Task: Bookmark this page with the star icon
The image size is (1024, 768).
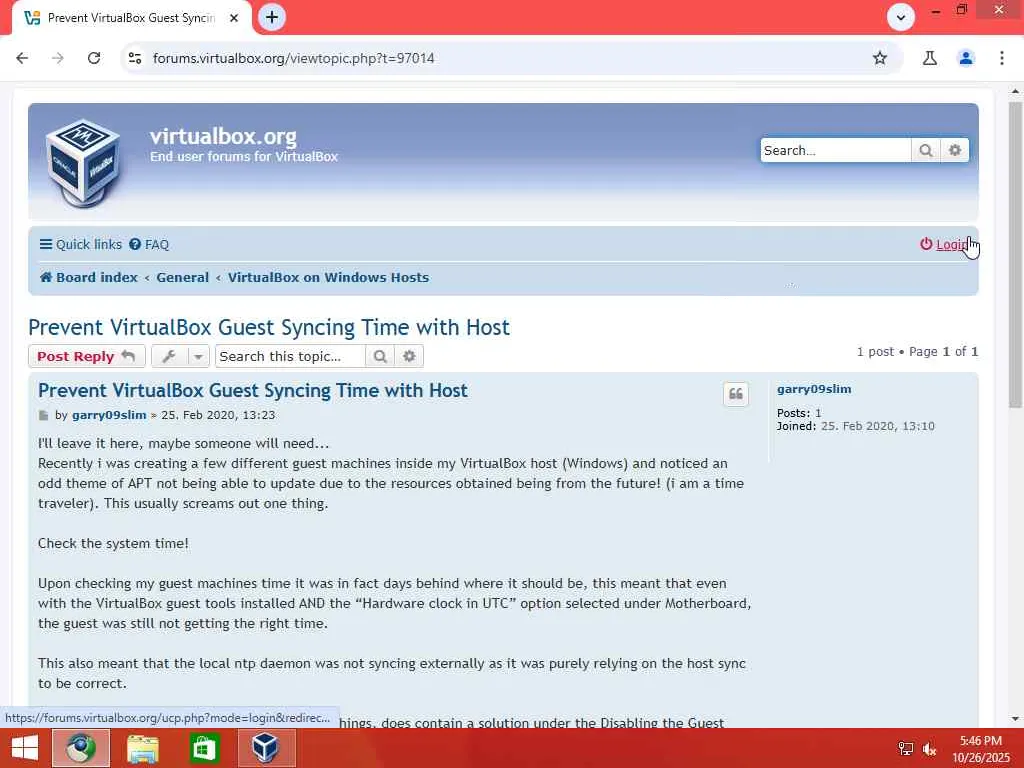Action: tap(880, 58)
